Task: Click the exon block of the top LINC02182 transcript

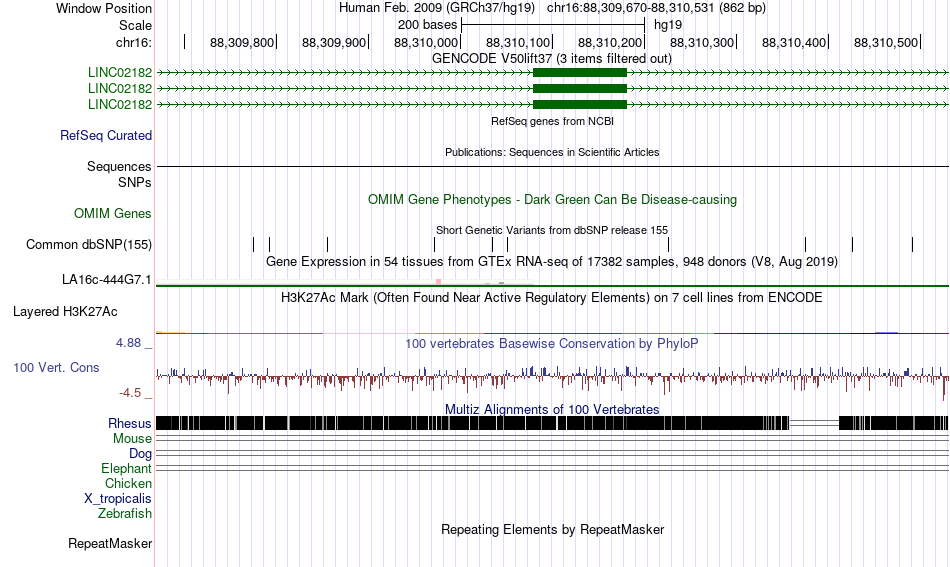Action: pyautogui.click(x=580, y=73)
